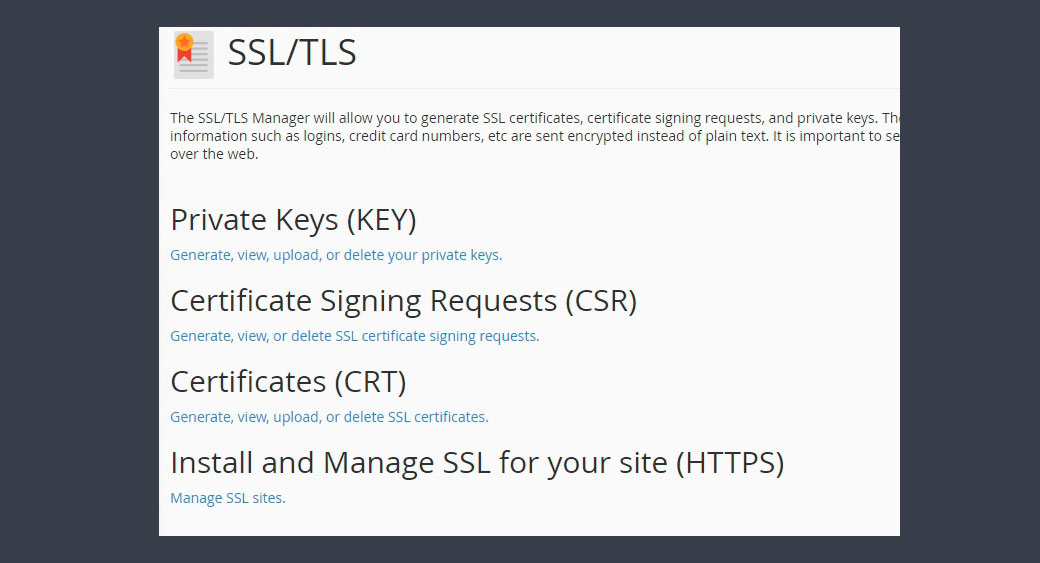
Task: Click the Private Keys (KEY) heading
Action: click(293, 220)
